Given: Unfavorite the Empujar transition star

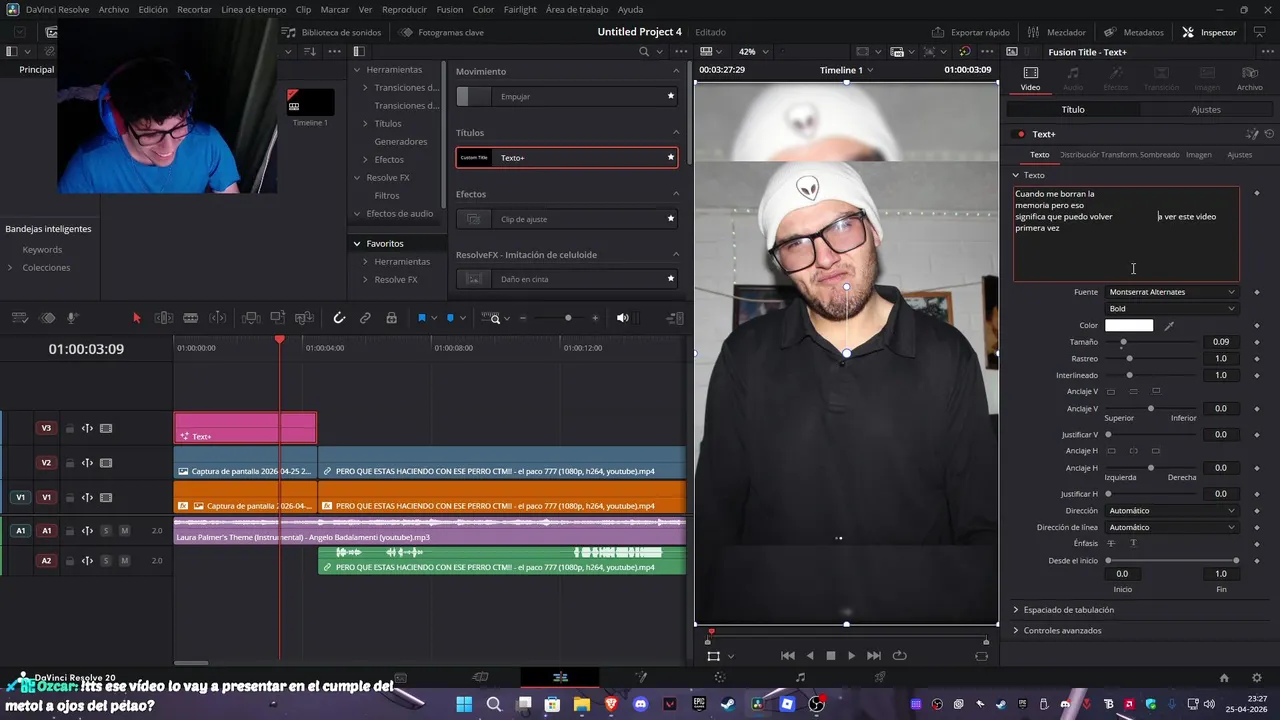Looking at the screenshot, I should point(671,96).
